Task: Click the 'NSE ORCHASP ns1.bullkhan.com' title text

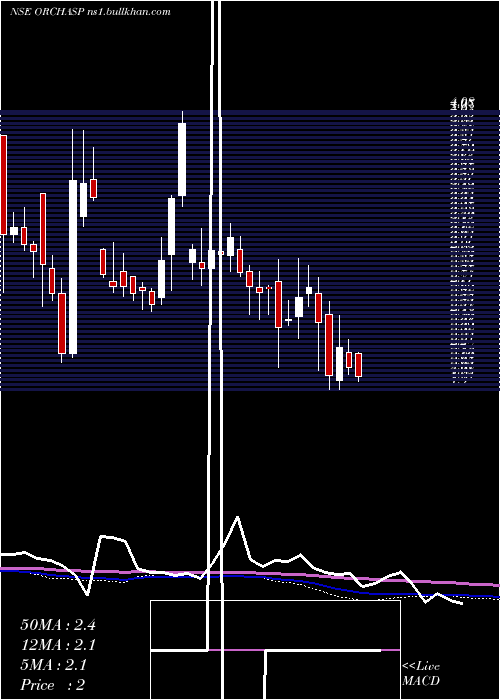Action: [90, 12]
